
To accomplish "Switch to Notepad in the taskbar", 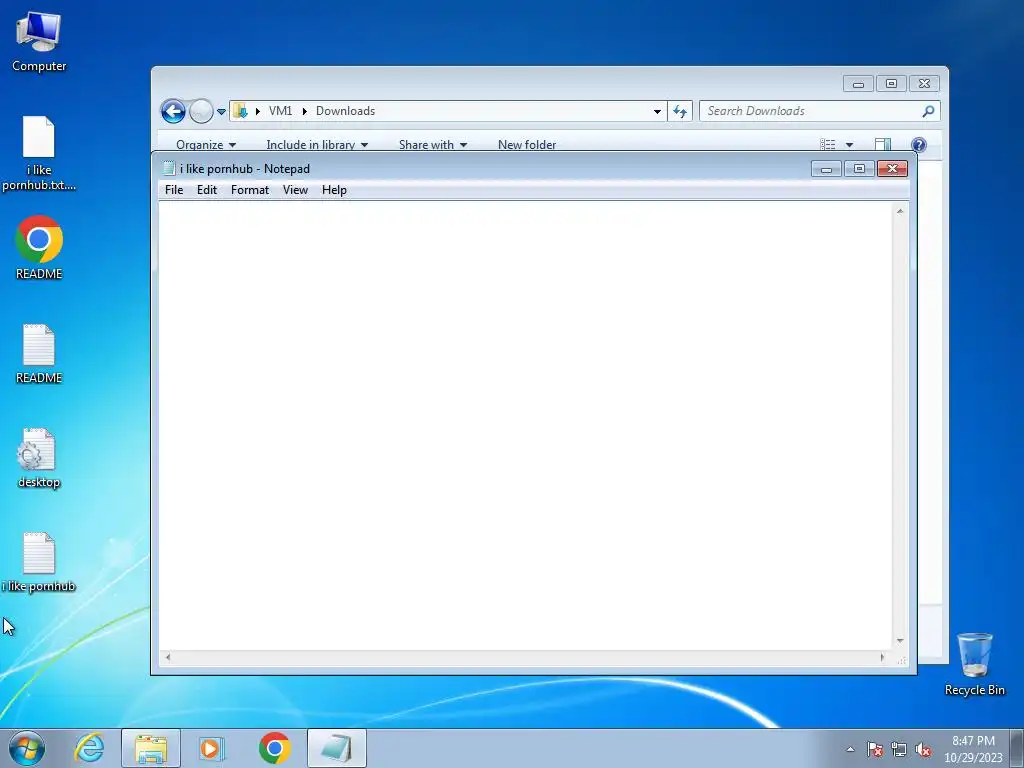I will [336, 748].
